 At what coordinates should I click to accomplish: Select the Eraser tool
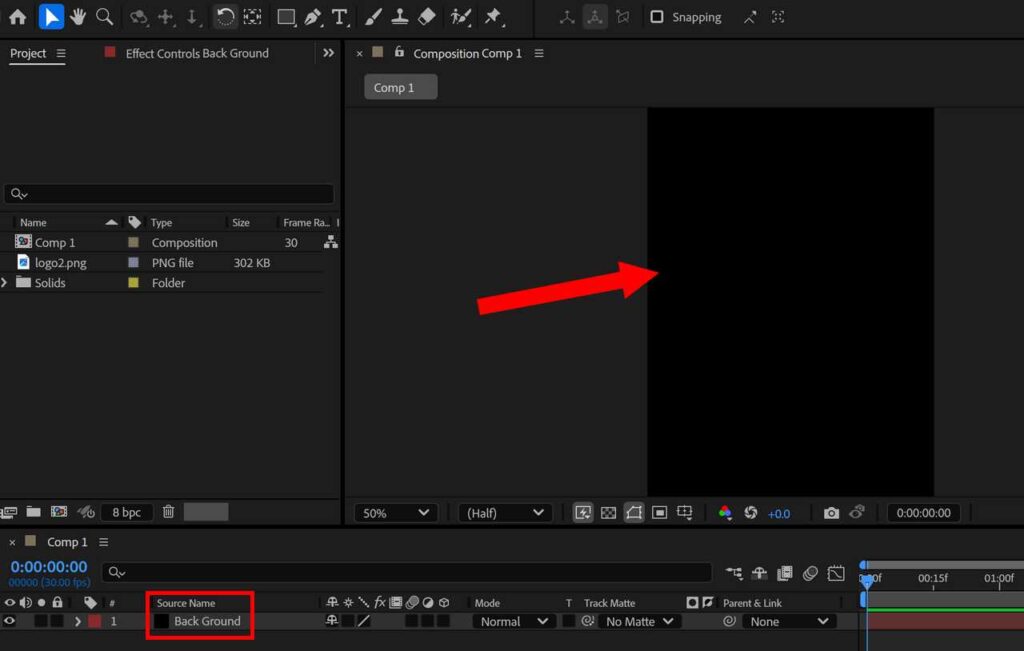(426, 17)
